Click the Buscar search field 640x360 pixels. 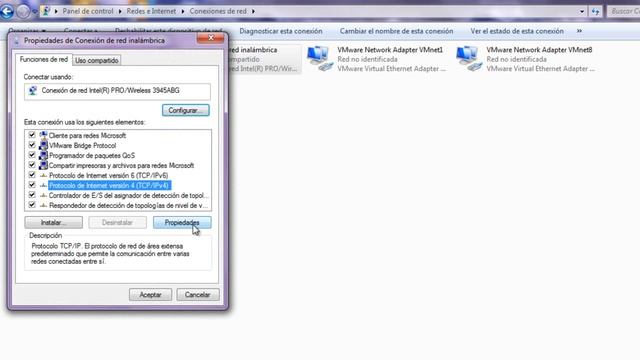[624, 11]
